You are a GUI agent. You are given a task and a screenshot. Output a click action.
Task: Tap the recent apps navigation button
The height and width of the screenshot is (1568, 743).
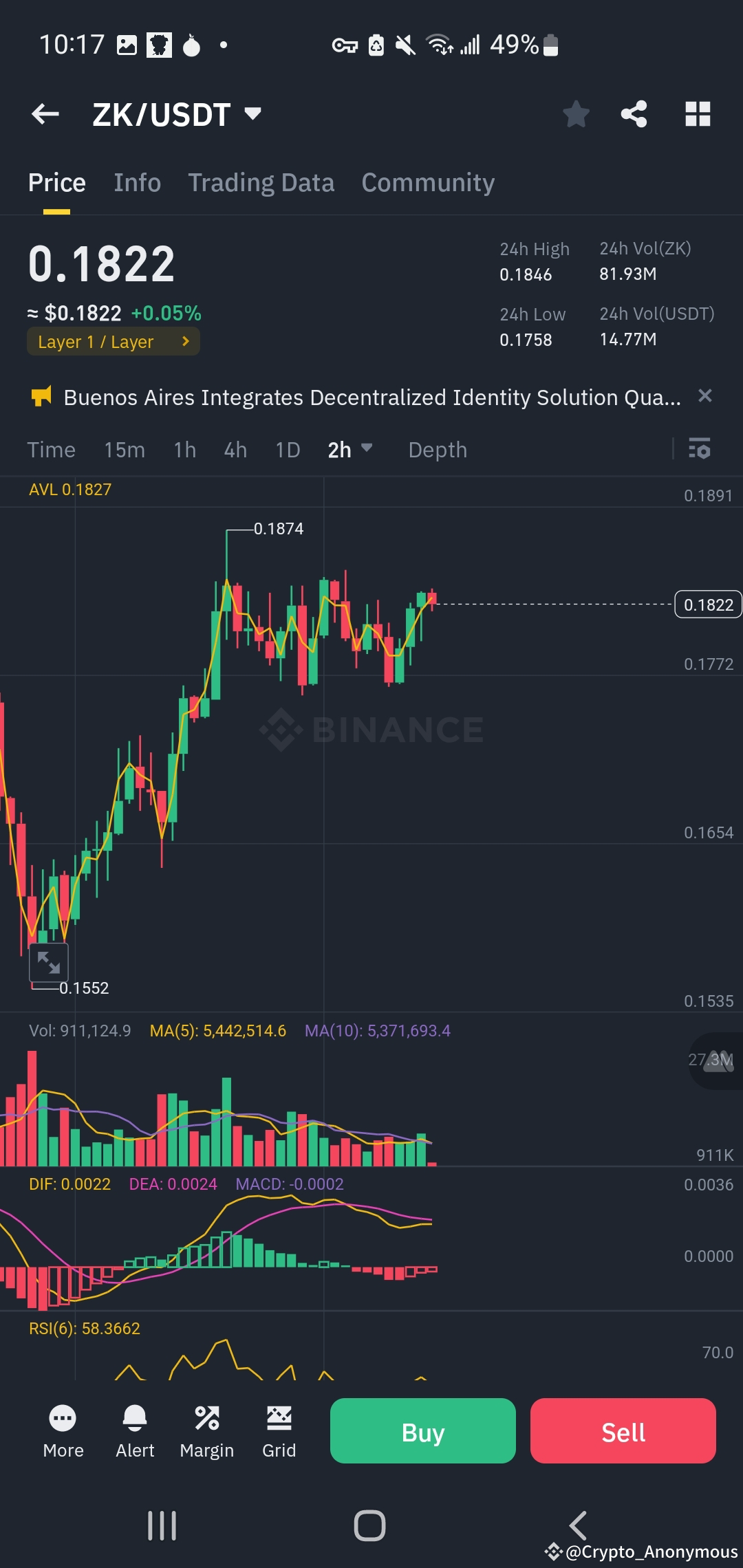coord(160,1526)
